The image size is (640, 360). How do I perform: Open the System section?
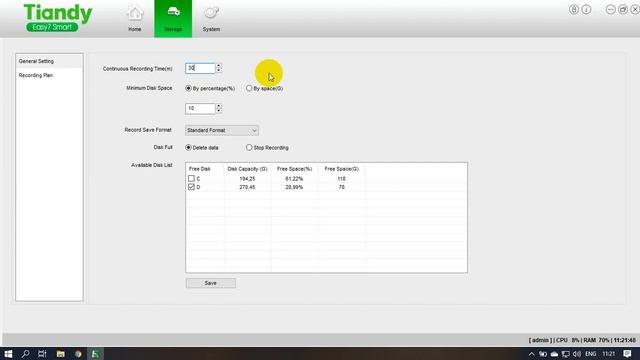tap(211, 18)
